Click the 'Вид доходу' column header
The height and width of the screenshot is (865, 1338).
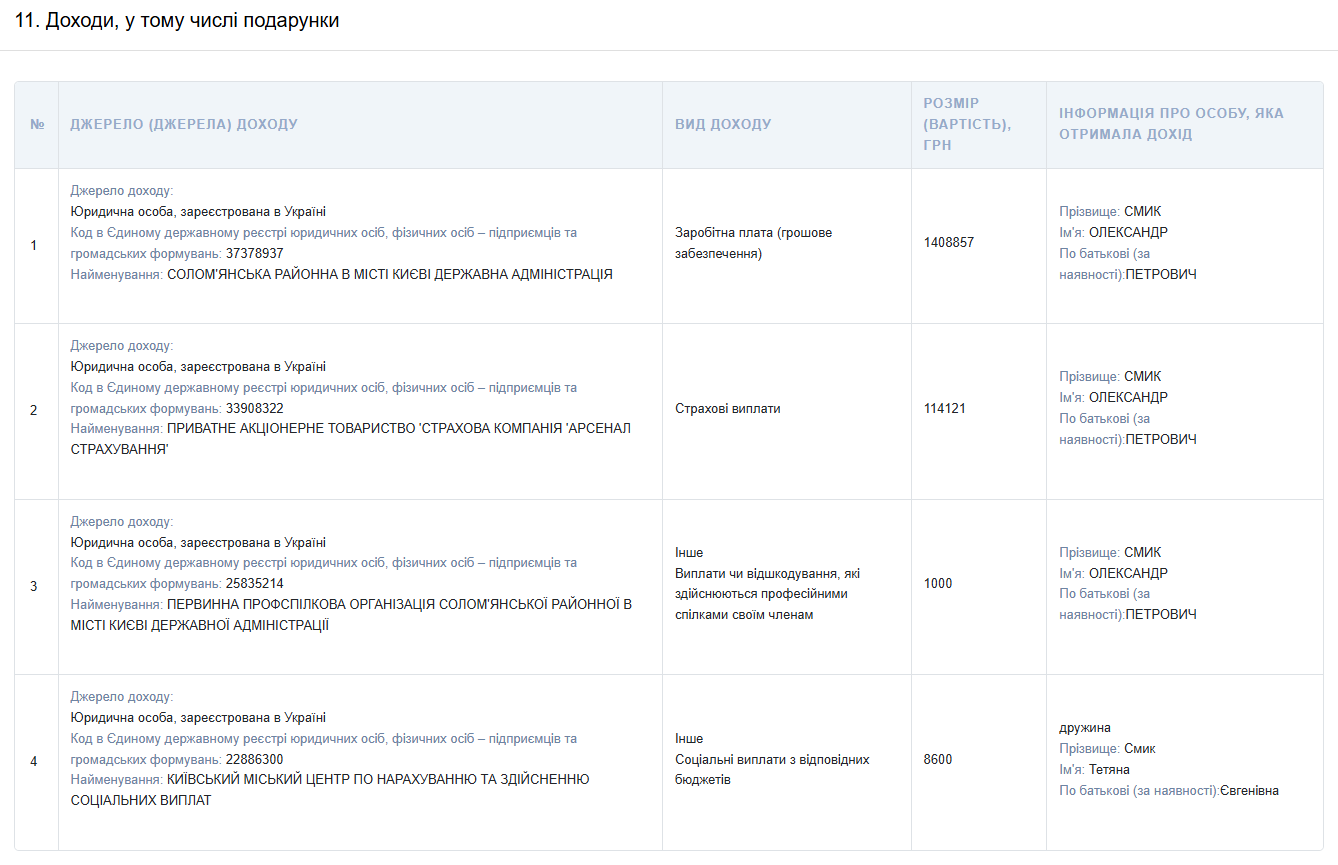723,125
